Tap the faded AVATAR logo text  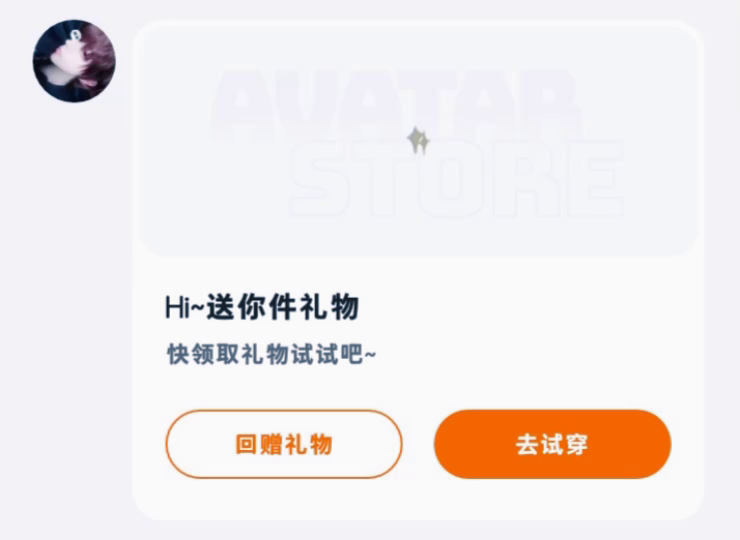395,106
